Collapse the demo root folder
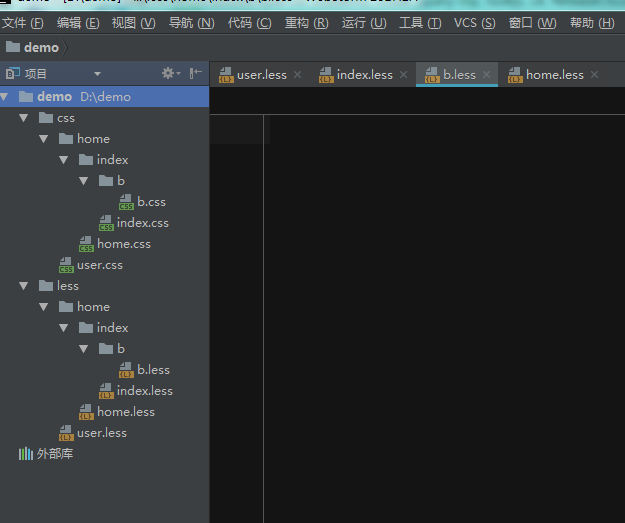The height and width of the screenshot is (523, 625). (4, 96)
